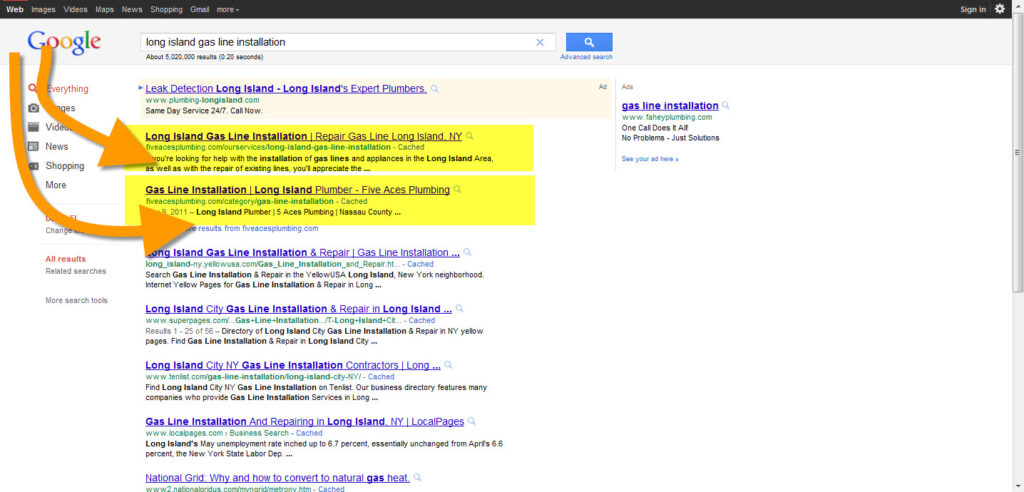
Task: Click the blue search magnifier button
Action: [589, 42]
